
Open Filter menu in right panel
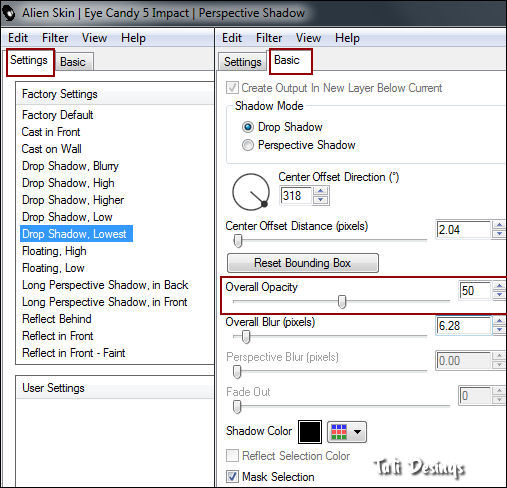click(269, 38)
